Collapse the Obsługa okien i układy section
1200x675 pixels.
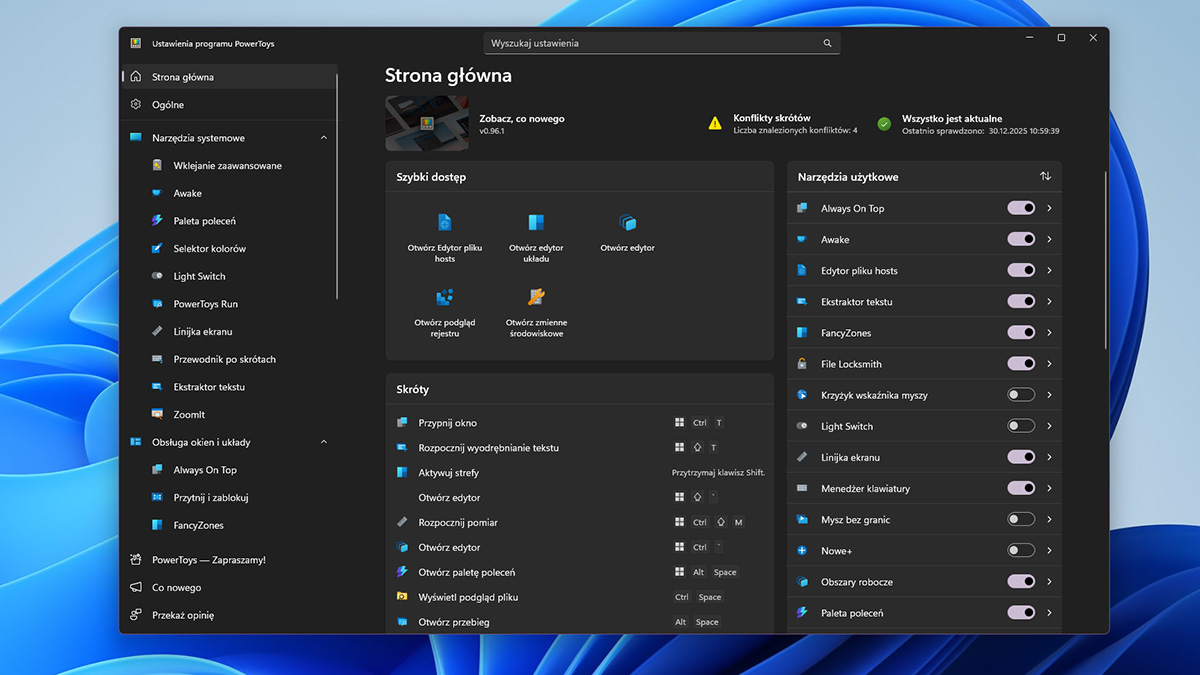coord(323,442)
